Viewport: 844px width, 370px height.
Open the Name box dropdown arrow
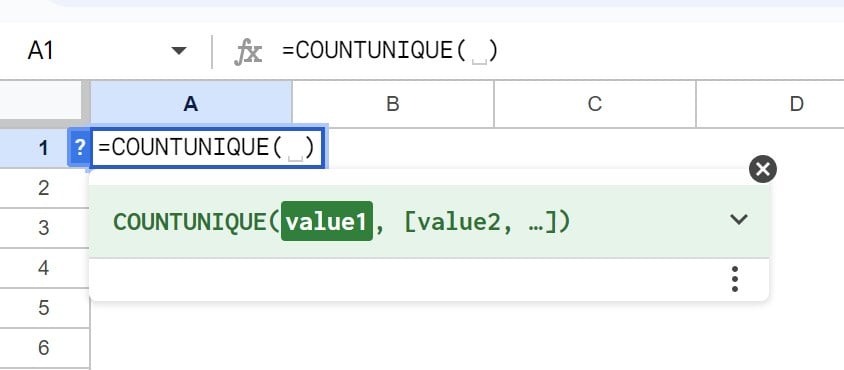pyautogui.click(x=178, y=51)
